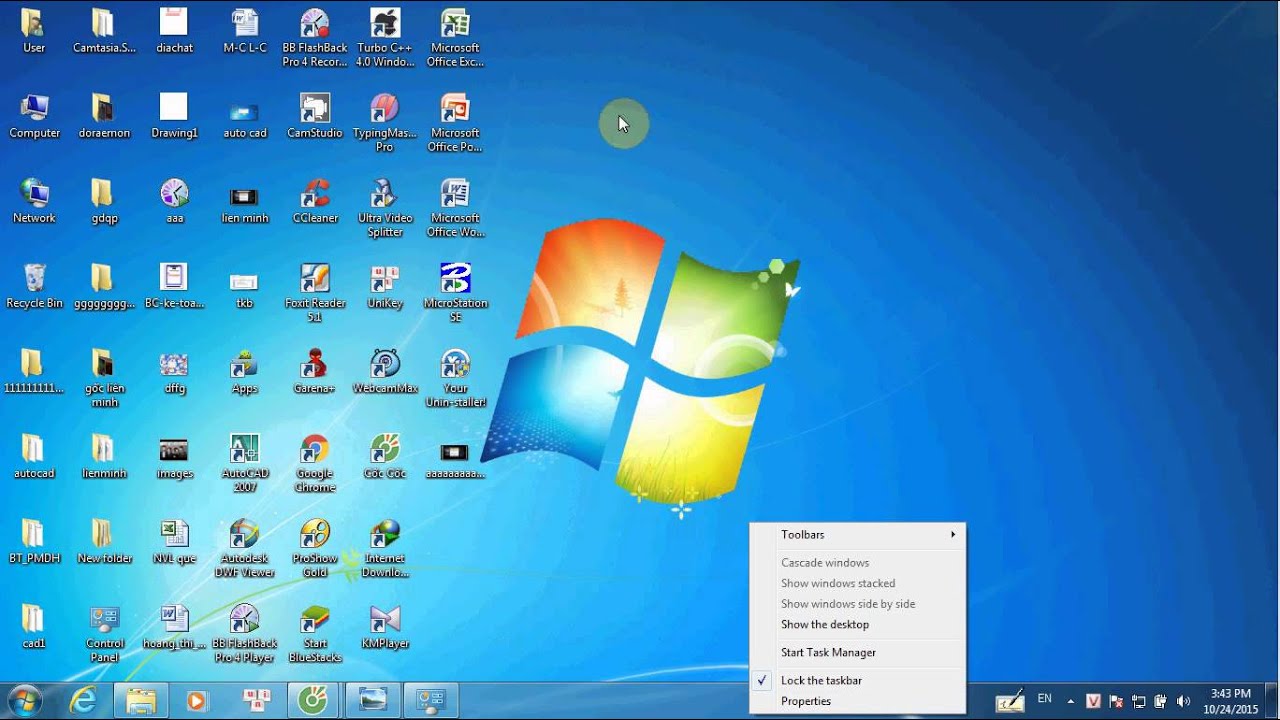Viewport: 1280px width, 720px height.
Task: Open the User folder icon
Action: pos(34,32)
